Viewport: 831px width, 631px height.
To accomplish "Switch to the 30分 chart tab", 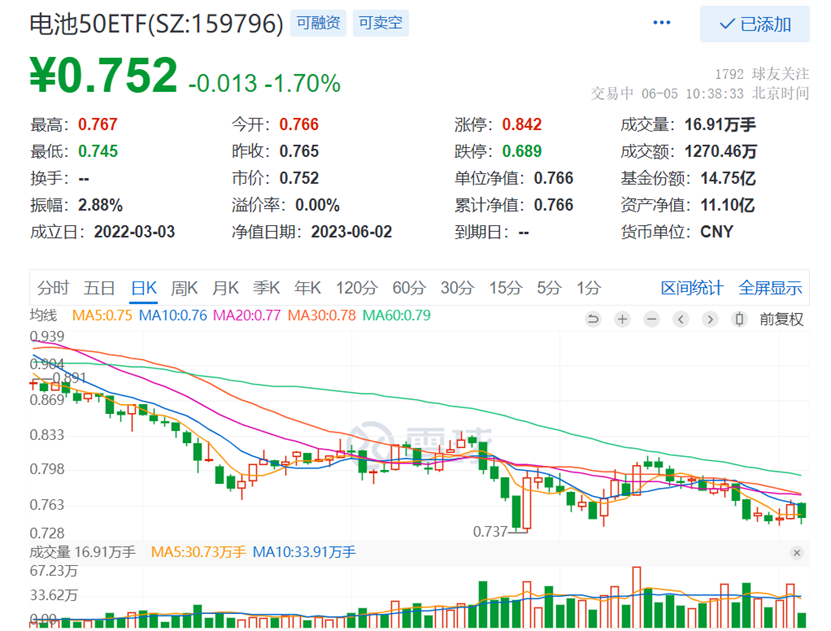I will 457,288.
